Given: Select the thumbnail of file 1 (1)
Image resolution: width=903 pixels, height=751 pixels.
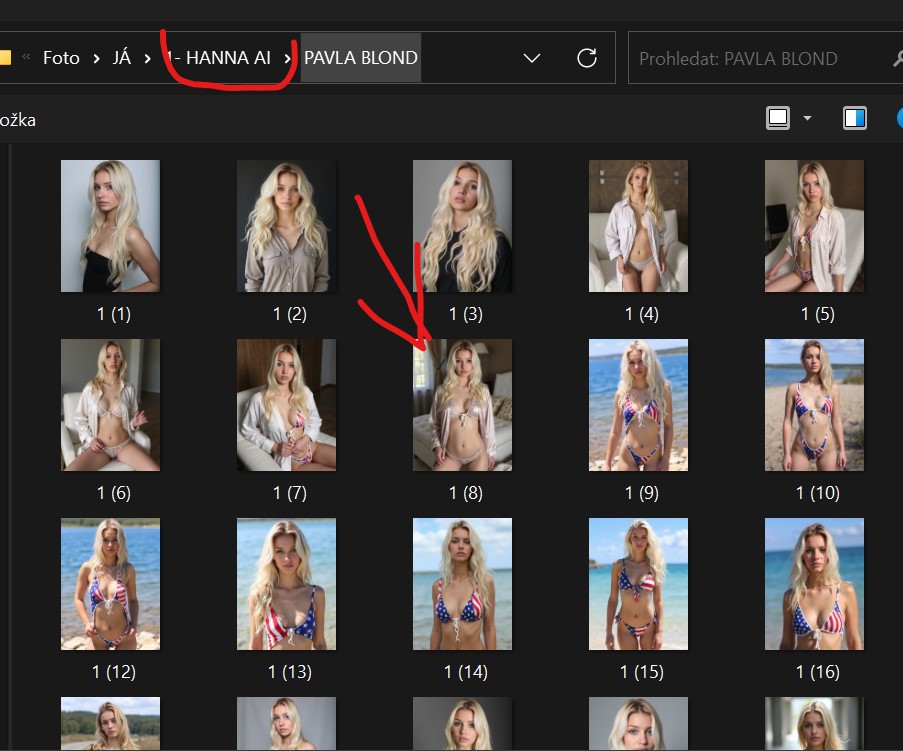Looking at the screenshot, I should click(x=110, y=226).
